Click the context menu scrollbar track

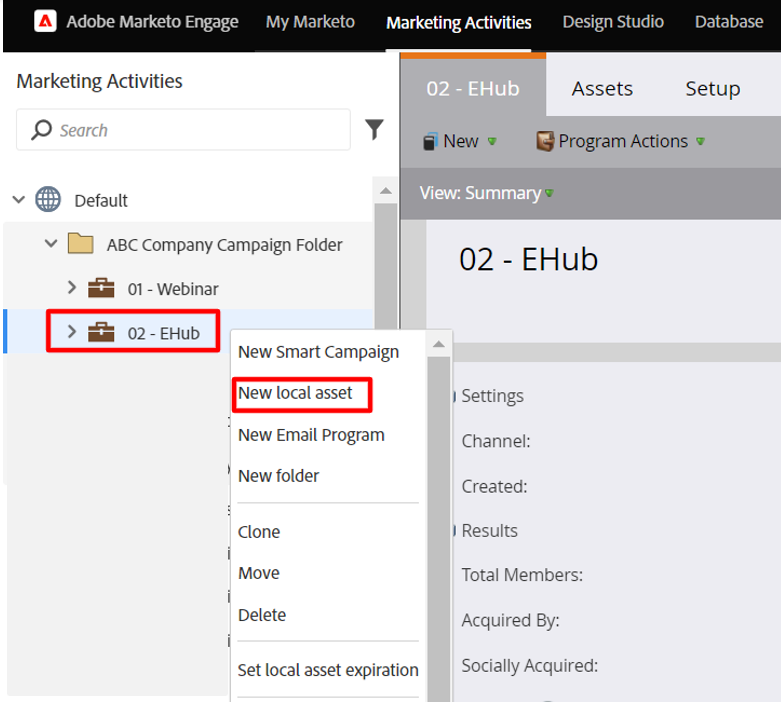click(x=439, y=529)
